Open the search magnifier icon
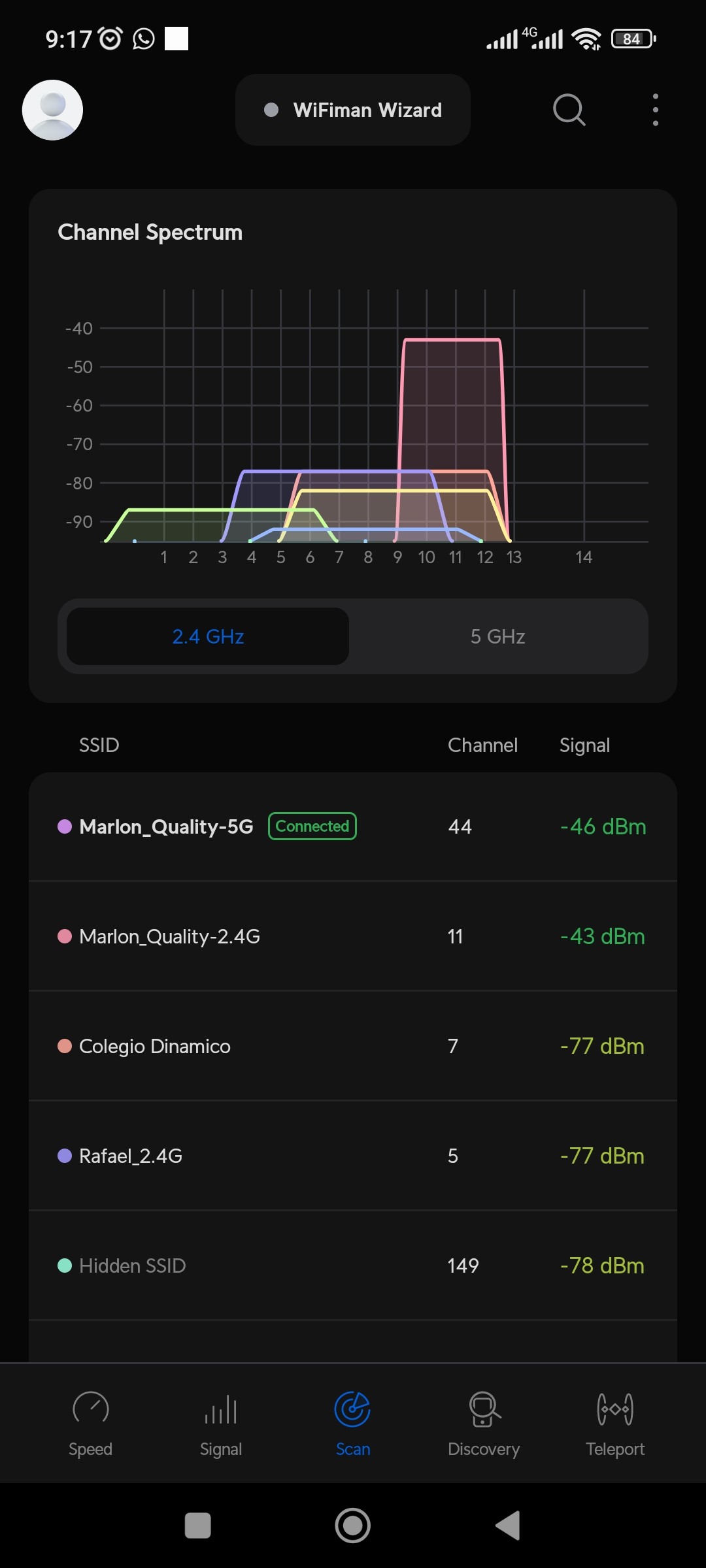This screenshot has height=1568, width=706. click(x=569, y=110)
